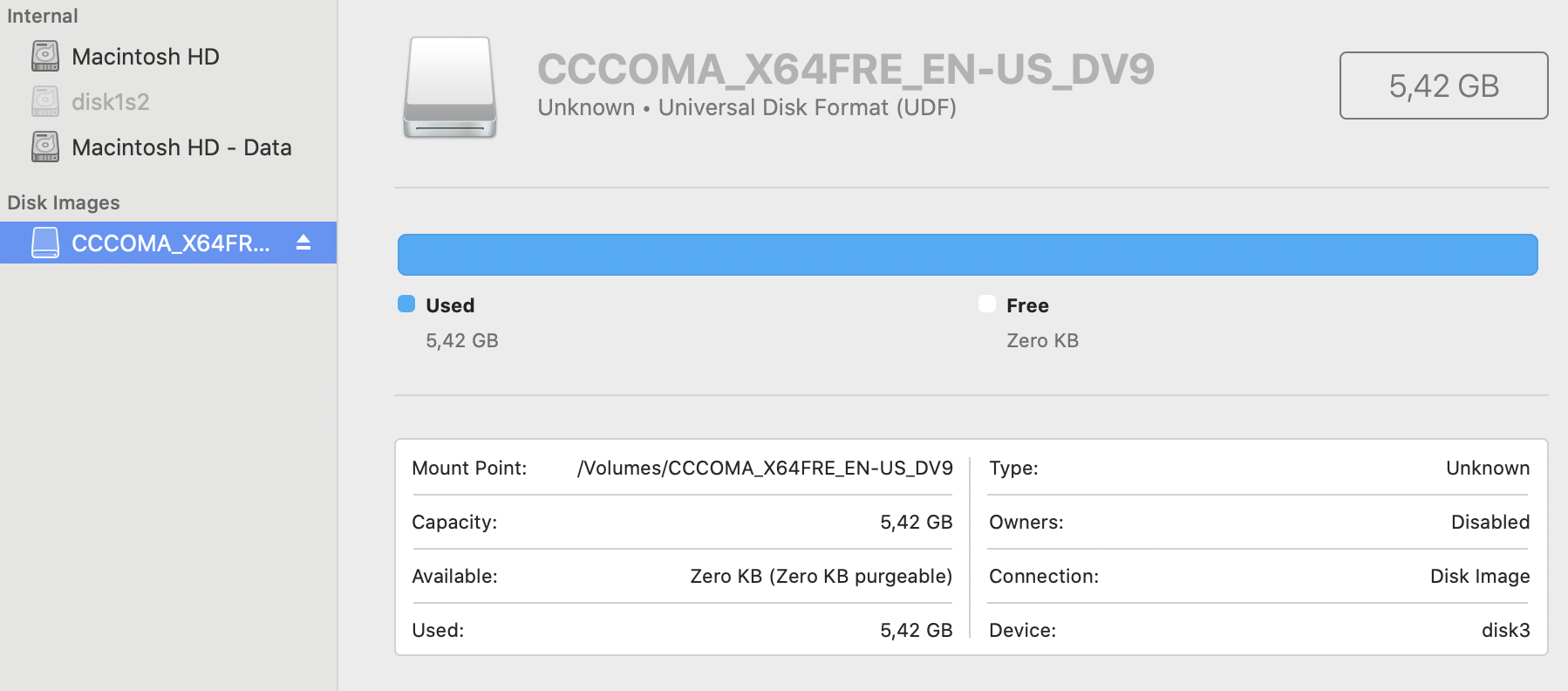Click the blue storage usage bar
The height and width of the screenshot is (691, 1568).
(x=966, y=254)
